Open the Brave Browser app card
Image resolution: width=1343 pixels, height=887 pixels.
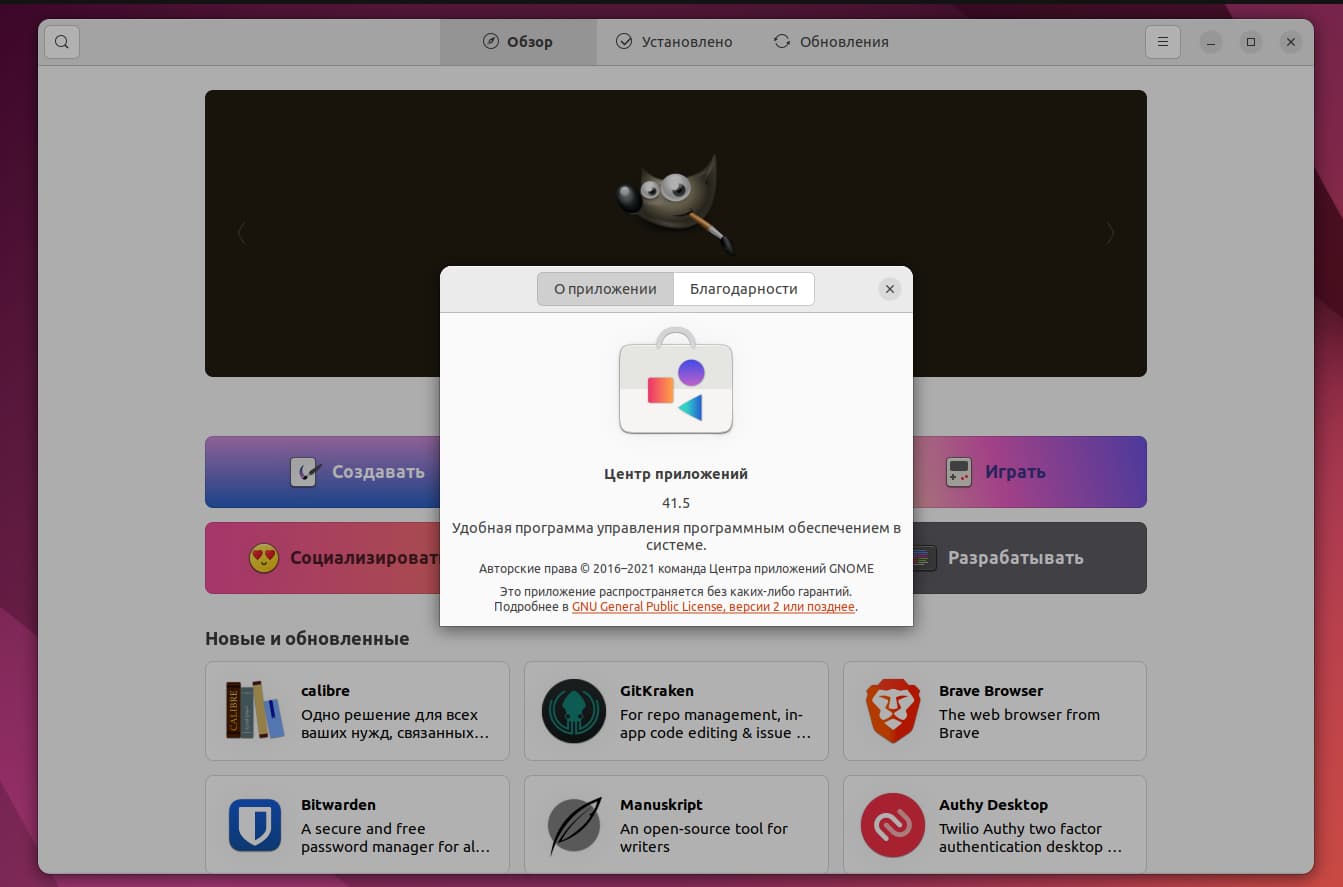[995, 711]
